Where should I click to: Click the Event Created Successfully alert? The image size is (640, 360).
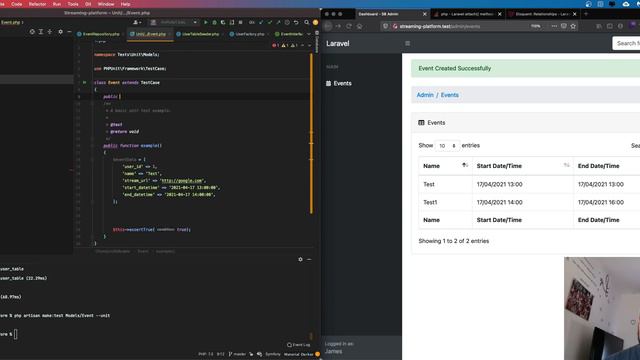pos(525,69)
